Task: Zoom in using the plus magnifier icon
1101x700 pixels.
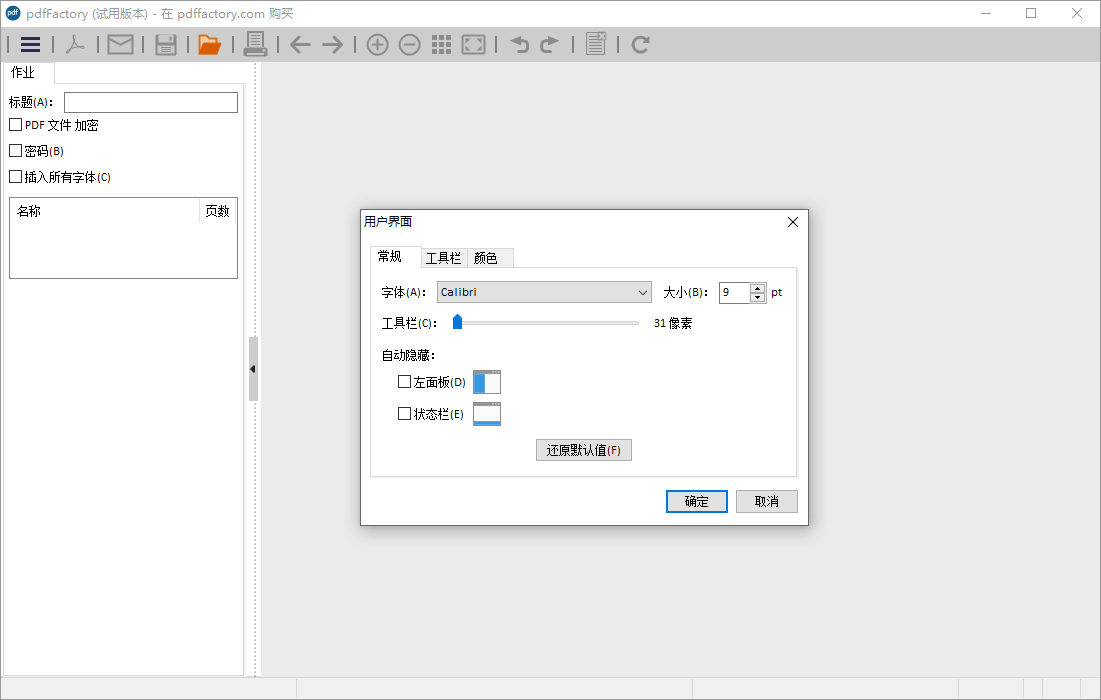Action: coord(377,44)
